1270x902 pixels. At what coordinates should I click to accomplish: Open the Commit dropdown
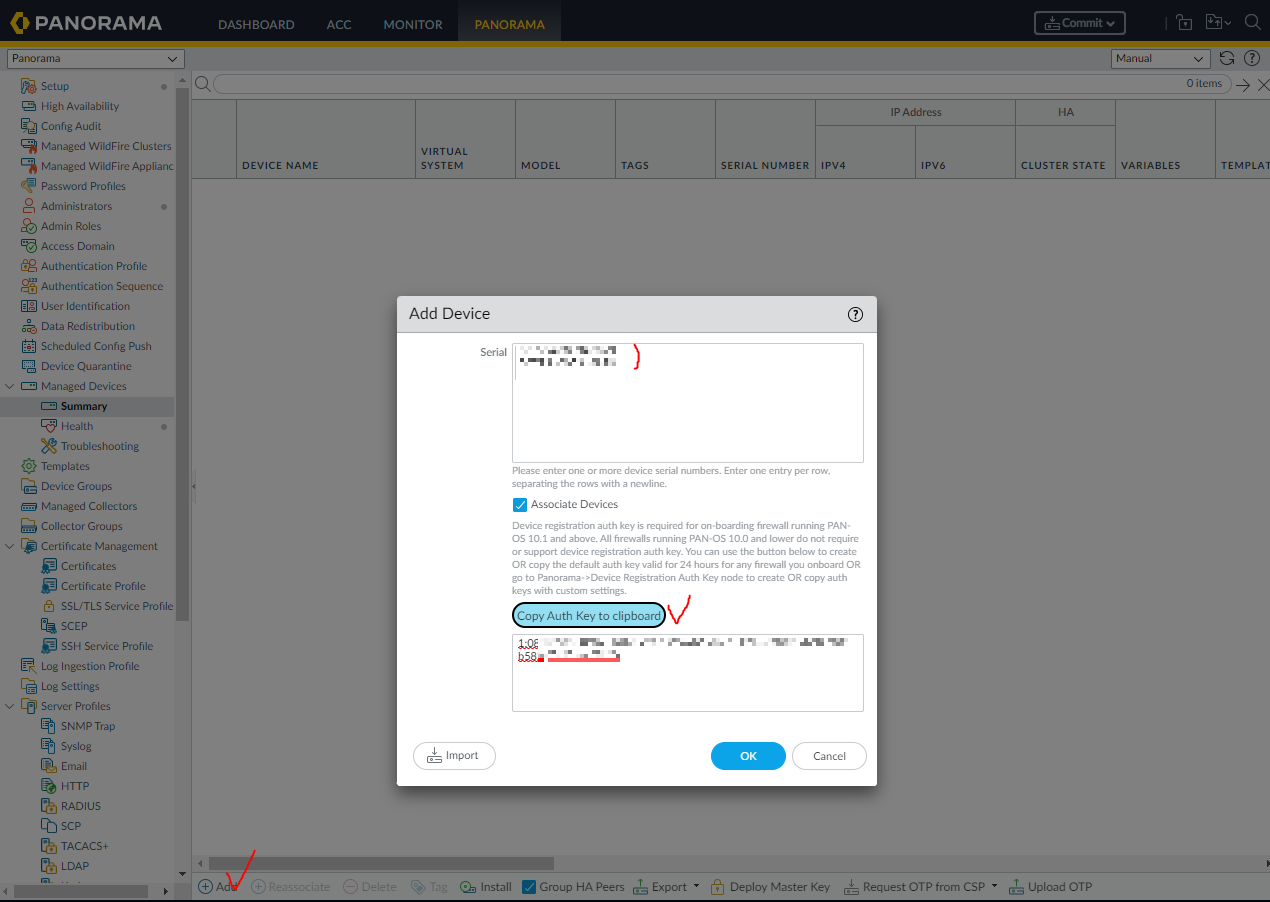pos(1080,23)
